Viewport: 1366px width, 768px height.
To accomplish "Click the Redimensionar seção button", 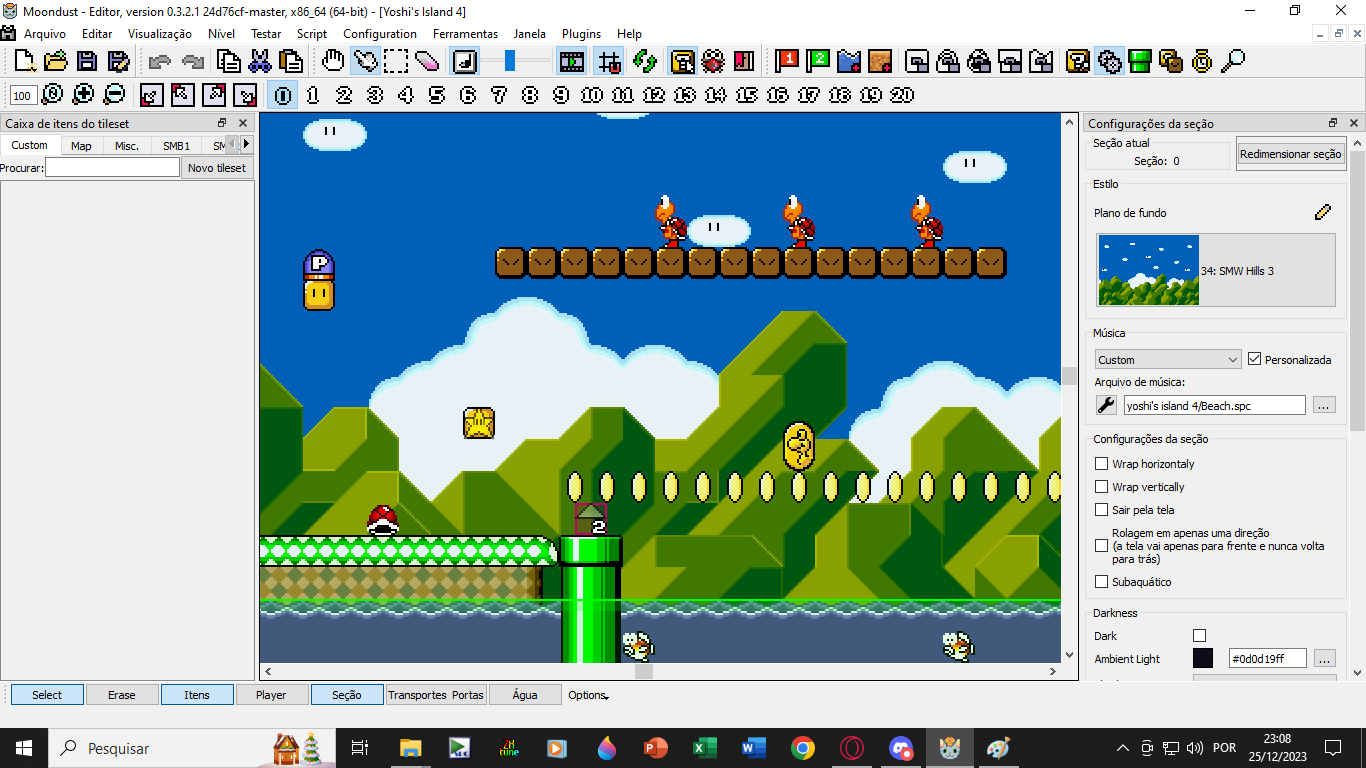I will tap(1290, 154).
